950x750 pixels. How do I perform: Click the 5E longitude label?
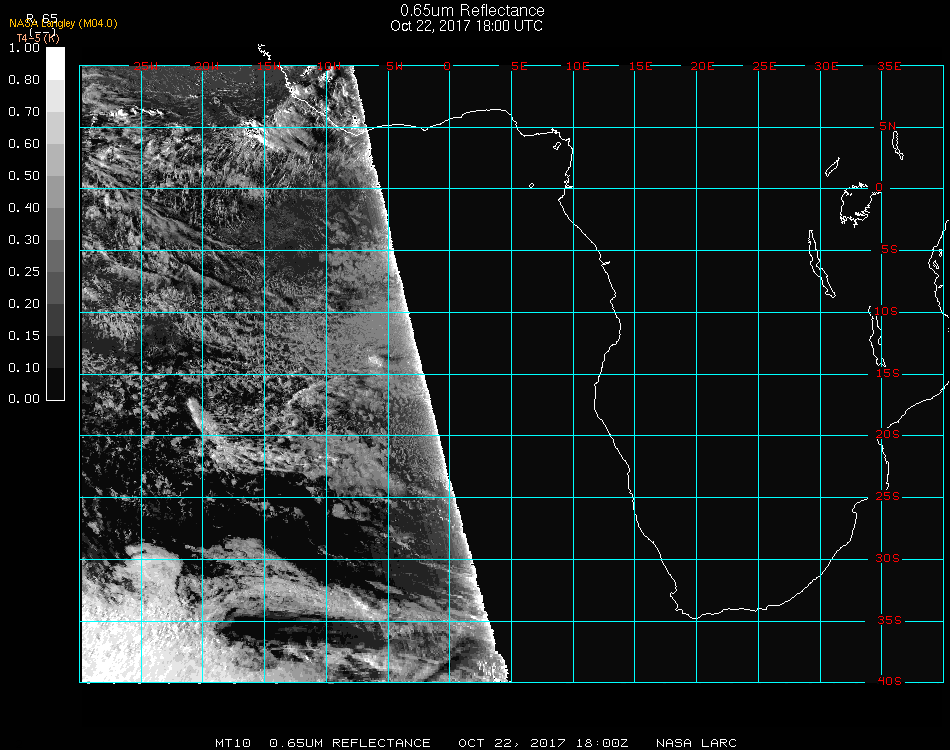(x=519, y=66)
